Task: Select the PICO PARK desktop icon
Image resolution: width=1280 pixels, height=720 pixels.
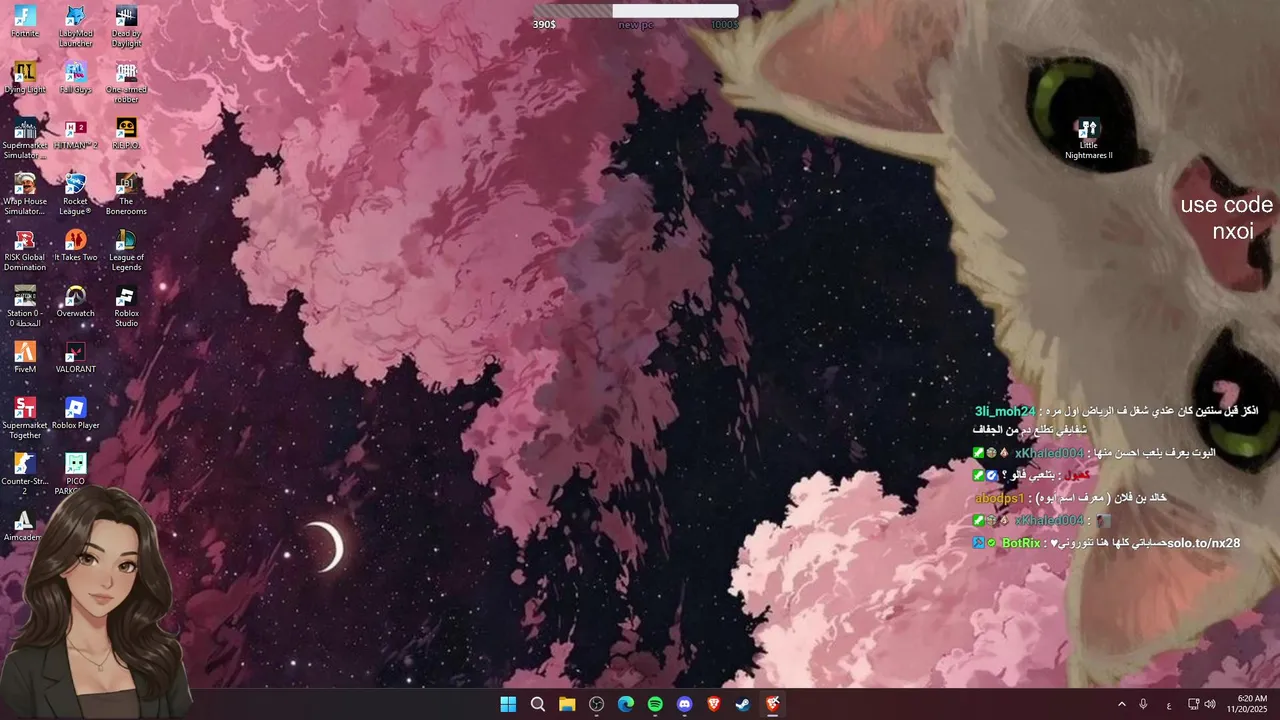Action: (76, 475)
